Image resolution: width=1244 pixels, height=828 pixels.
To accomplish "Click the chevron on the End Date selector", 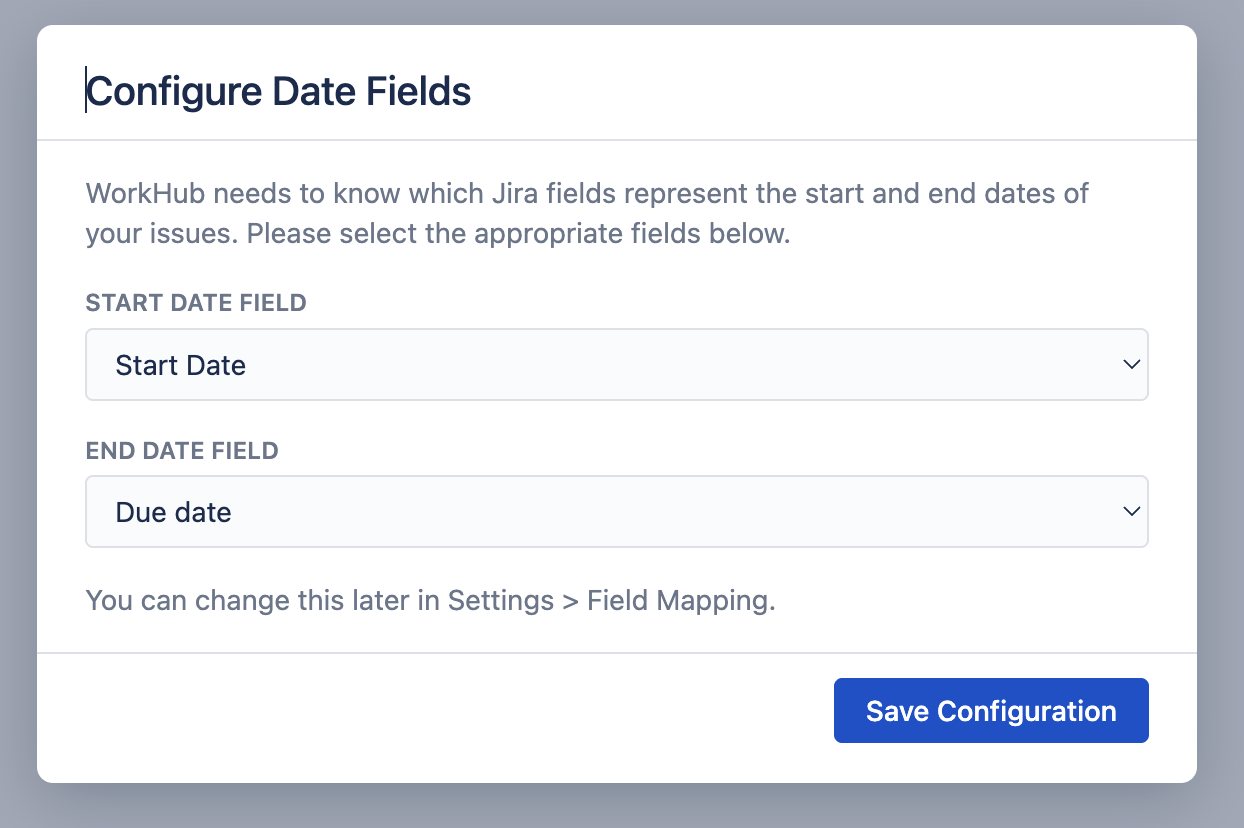I will pos(1131,511).
